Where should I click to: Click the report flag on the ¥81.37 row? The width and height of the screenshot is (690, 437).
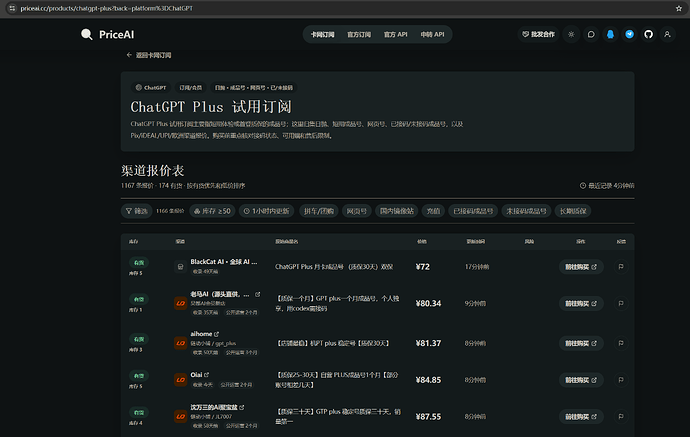pos(621,343)
